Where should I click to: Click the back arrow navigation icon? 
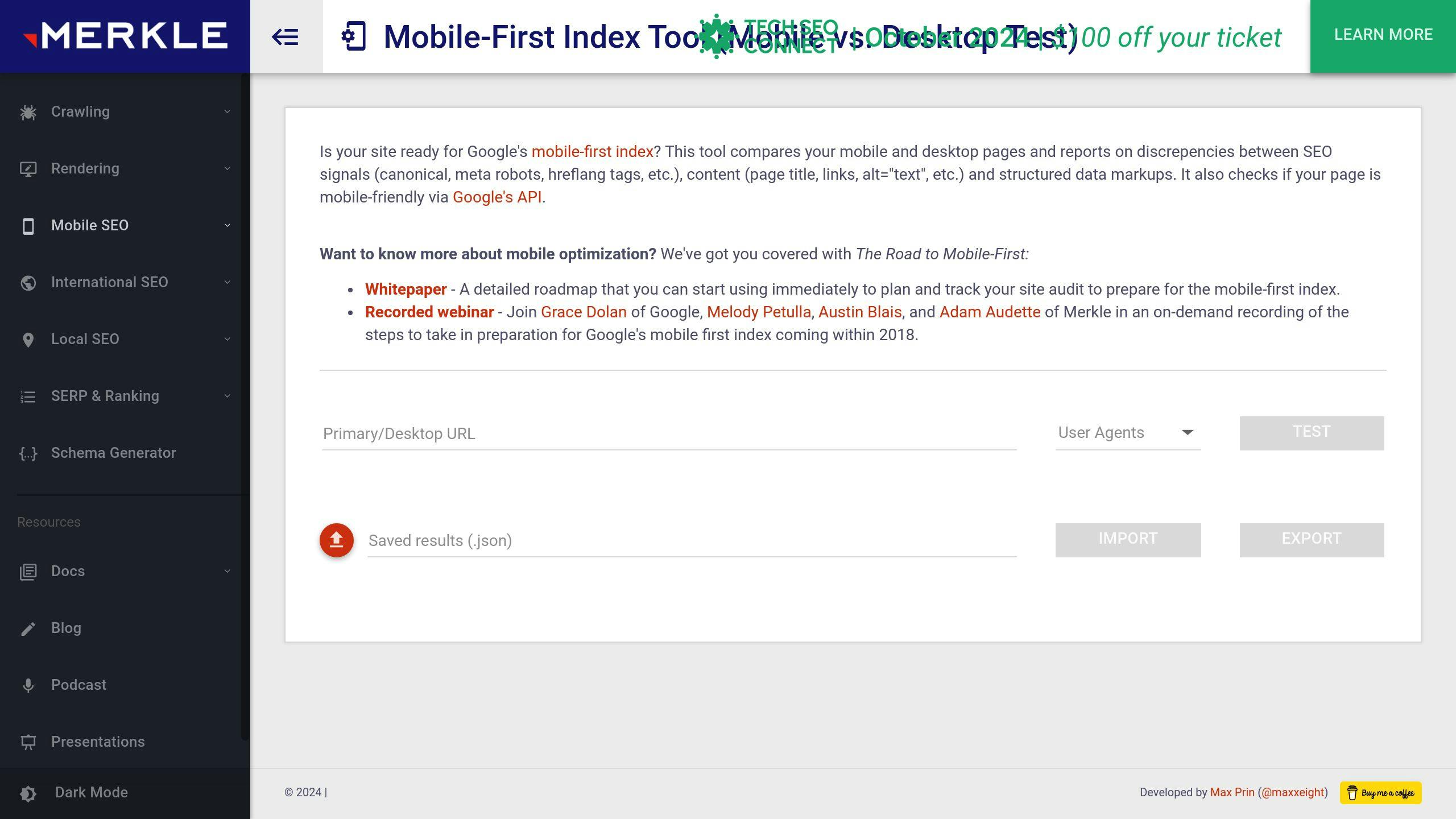click(x=286, y=36)
